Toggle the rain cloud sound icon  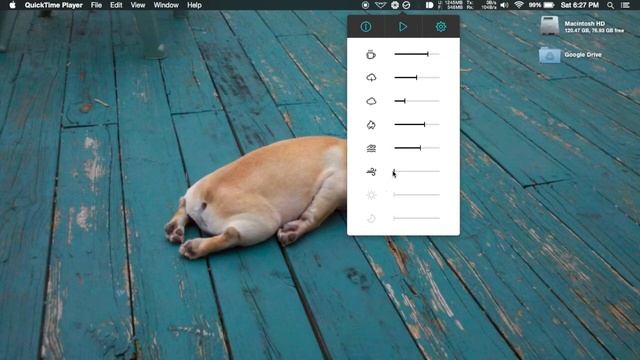(x=371, y=78)
